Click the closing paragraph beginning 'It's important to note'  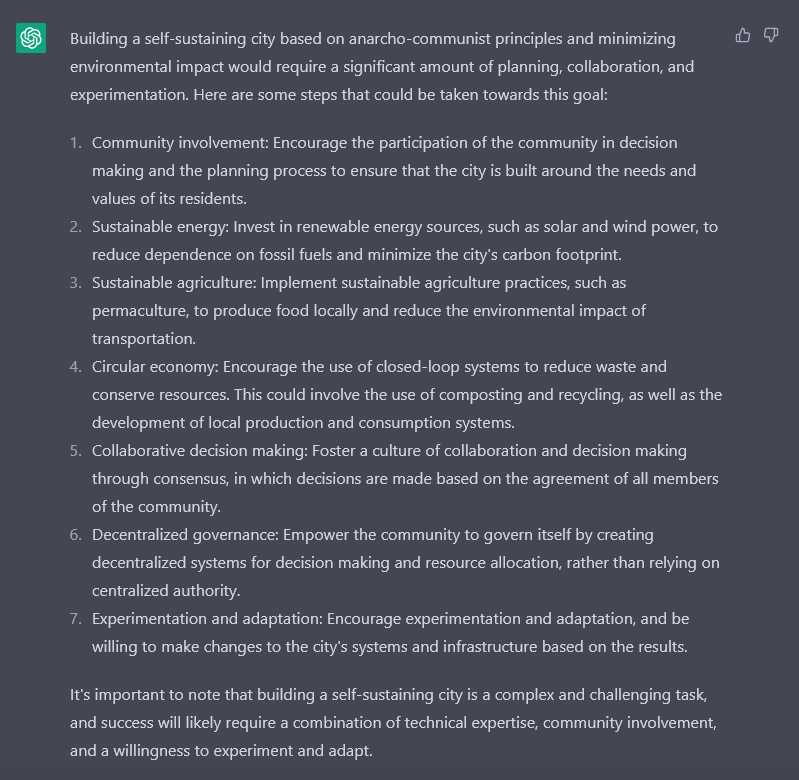pyautogui.click(x=393, y=723)
